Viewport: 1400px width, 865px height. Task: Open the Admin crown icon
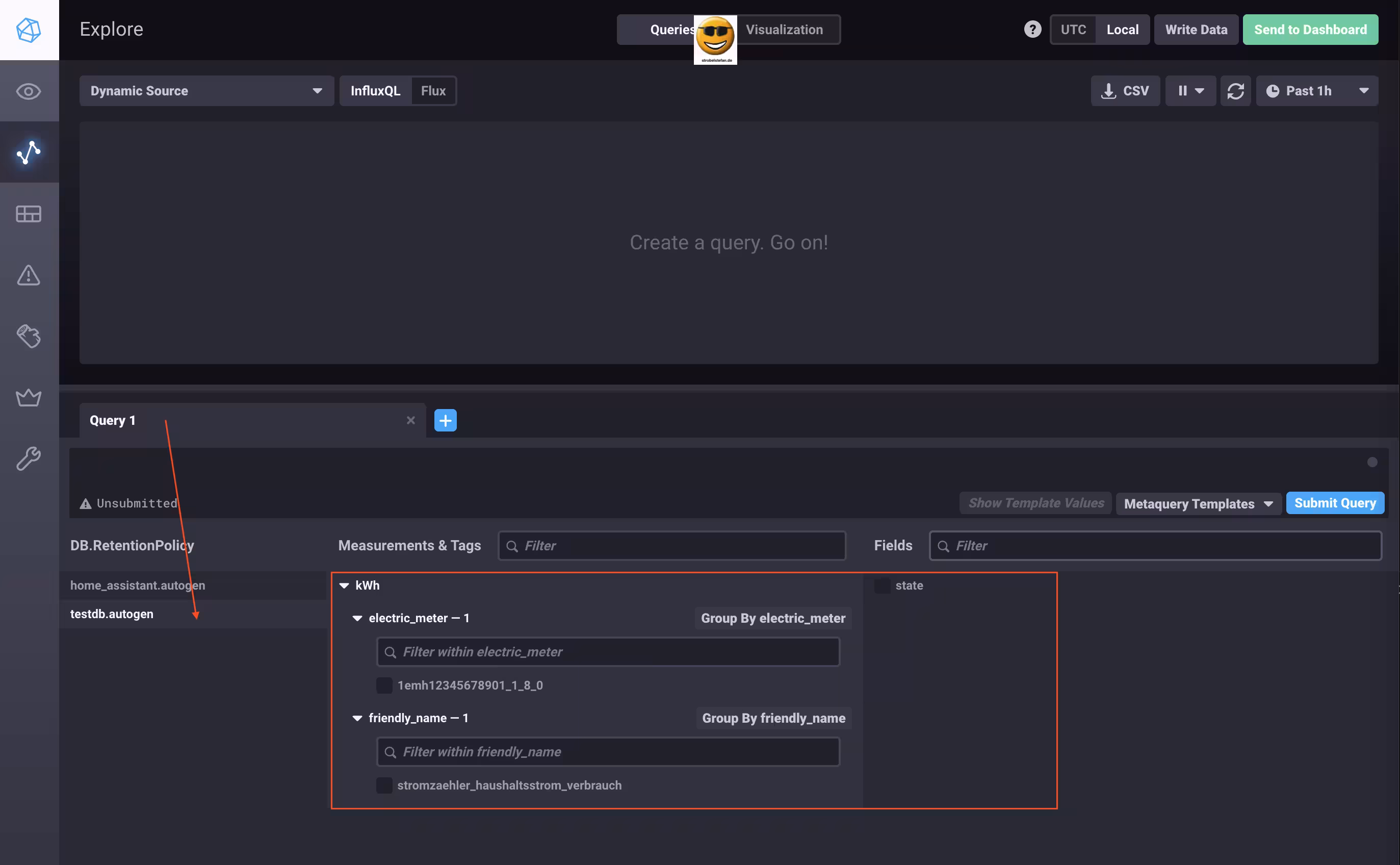tap(29, 398)
